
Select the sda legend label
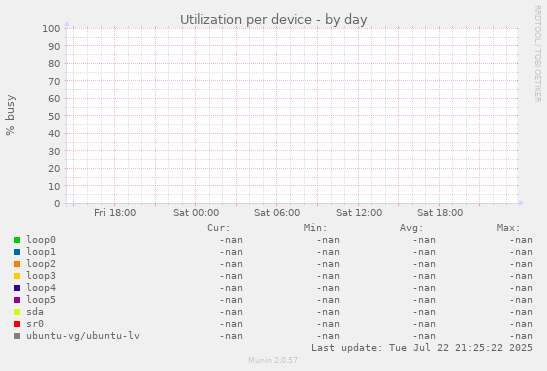(x=35, y=312)
